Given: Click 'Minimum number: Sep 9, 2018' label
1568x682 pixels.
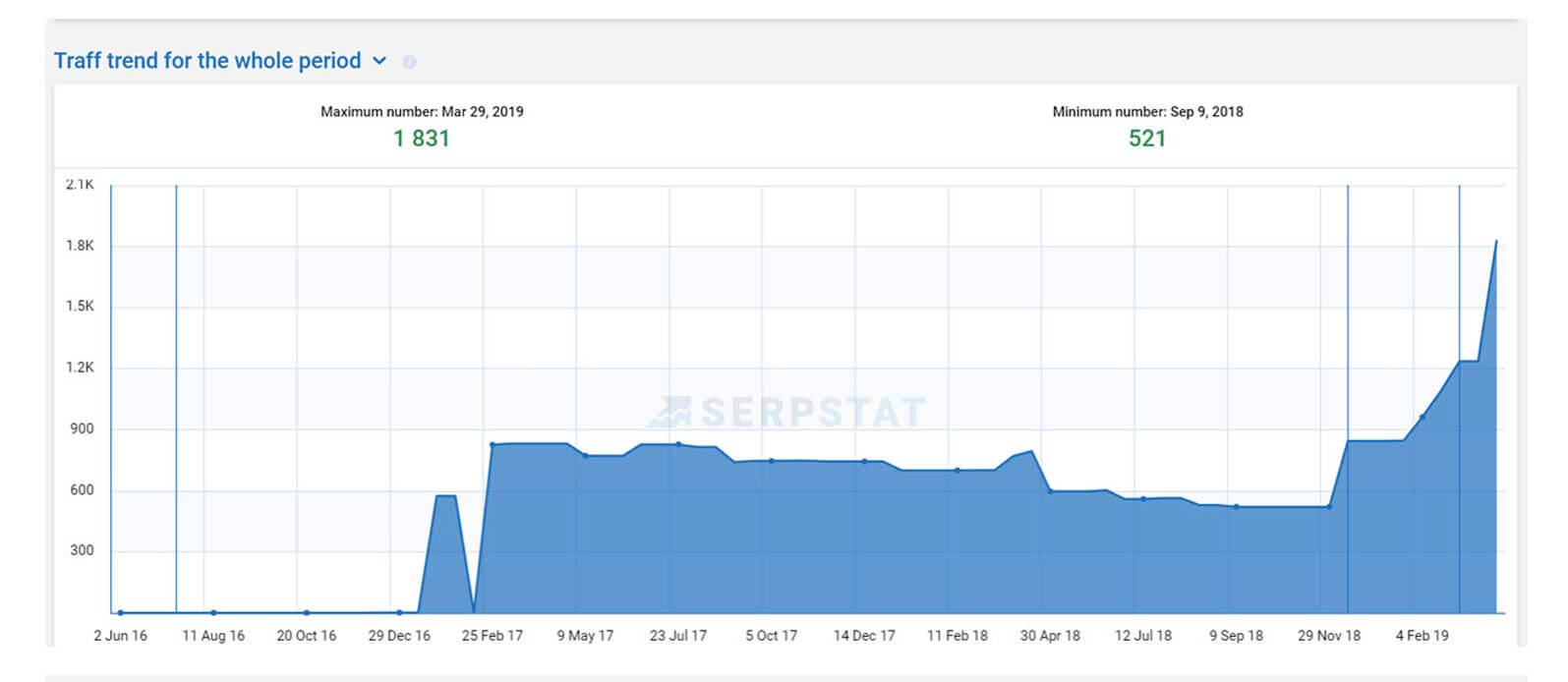Looking at the screenshot, I should pyautogui.click(x=1147, y=112).
